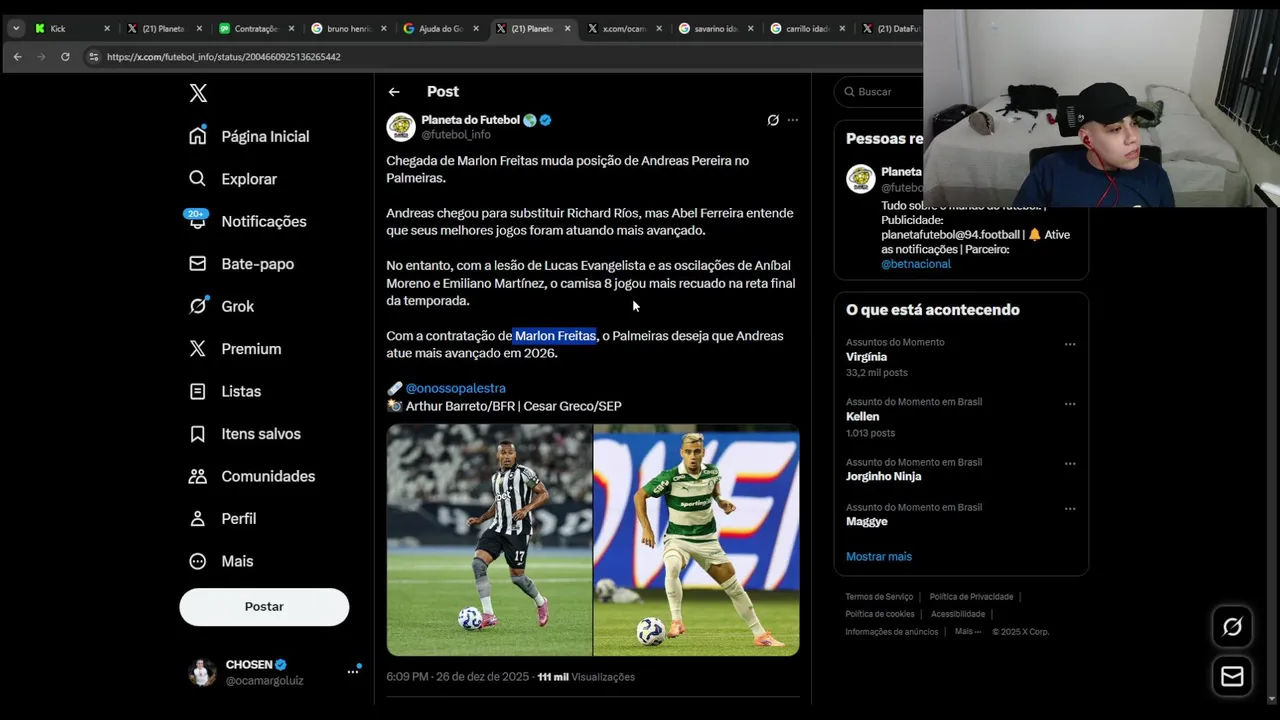Viewport: 1280px width, 720px height.
Task: Open Planeta do Futebol author profile
Action: 470,120
